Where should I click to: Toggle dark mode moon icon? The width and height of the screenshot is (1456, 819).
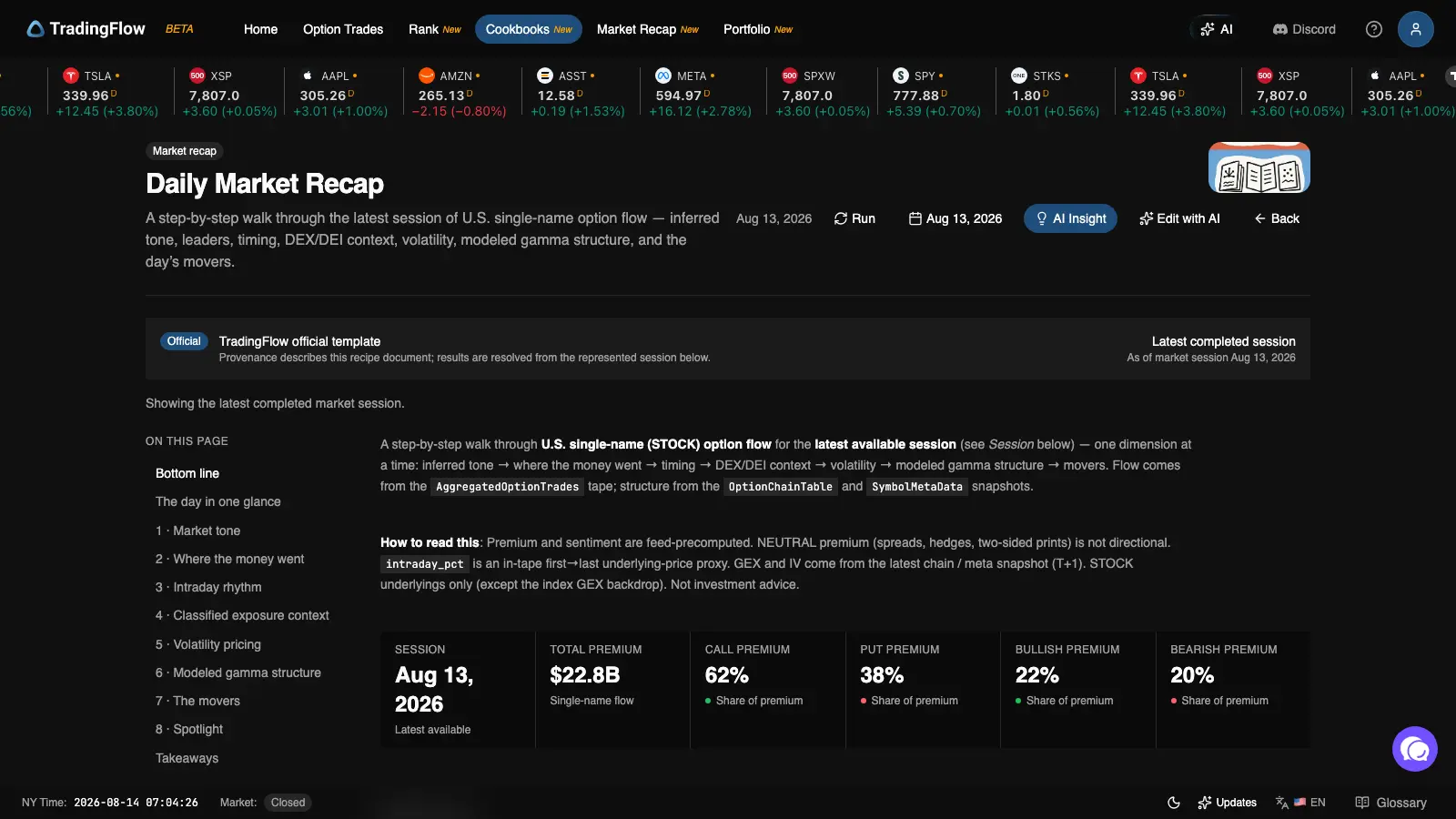click(1174, 803)
